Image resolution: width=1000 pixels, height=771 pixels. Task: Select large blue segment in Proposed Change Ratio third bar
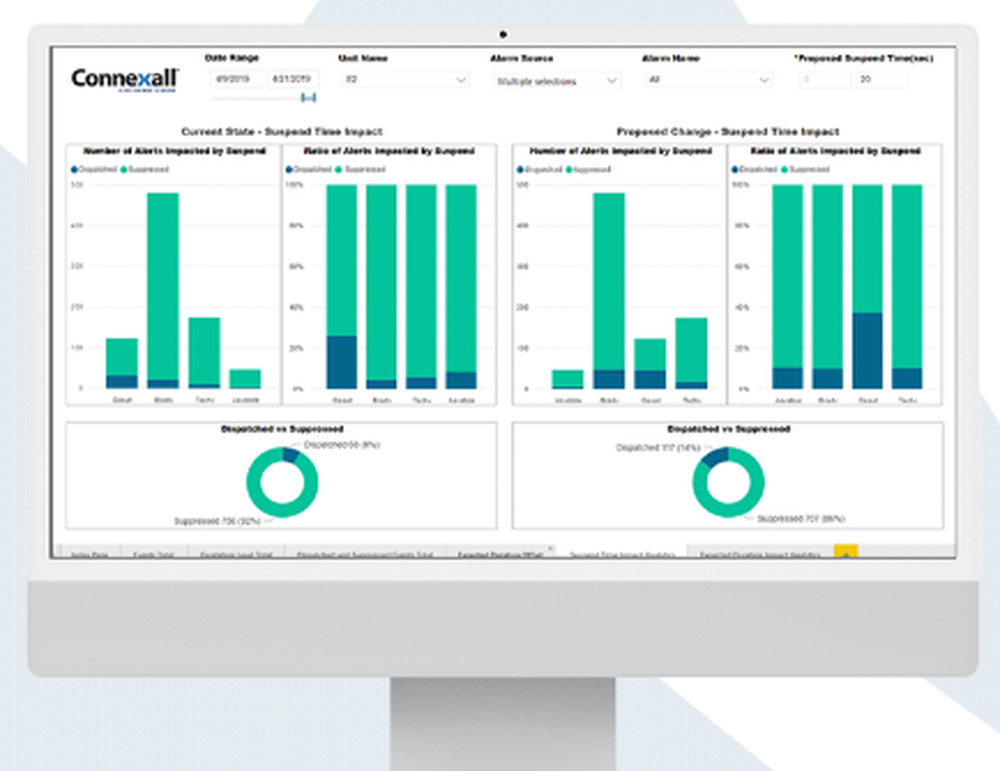coord(867,351)
